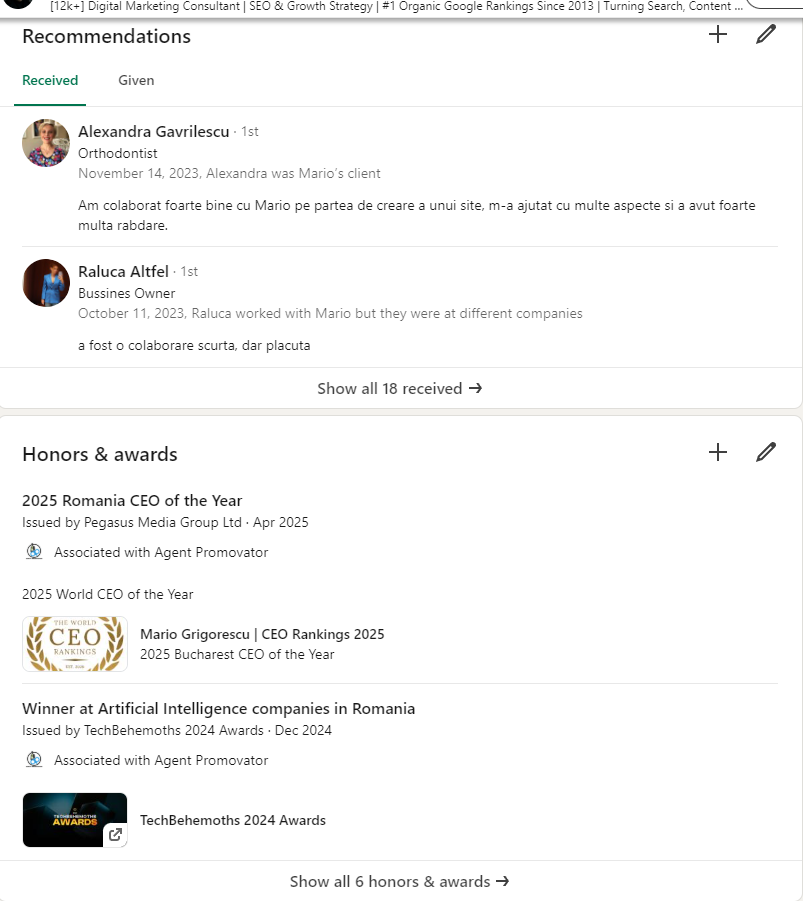Open Mario Grigorescu CEO Rankings 2025 link

click(262, 633)
